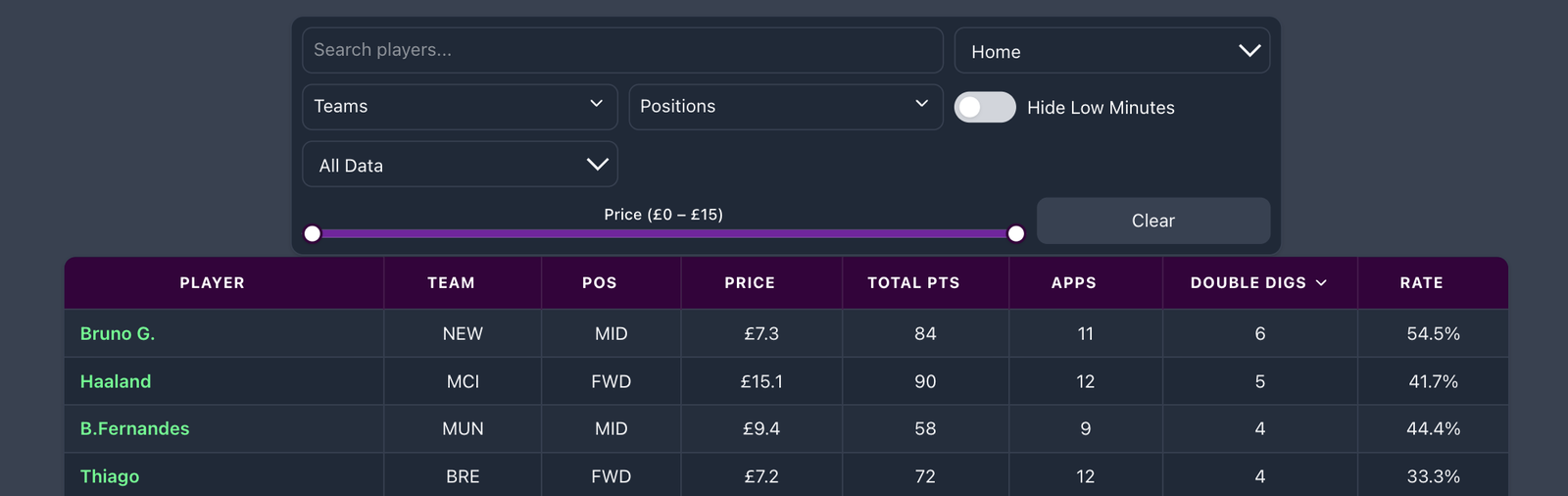This screenshot has width=1568, height=496.
Task: Click the Apps column header
Action: 1073,283
